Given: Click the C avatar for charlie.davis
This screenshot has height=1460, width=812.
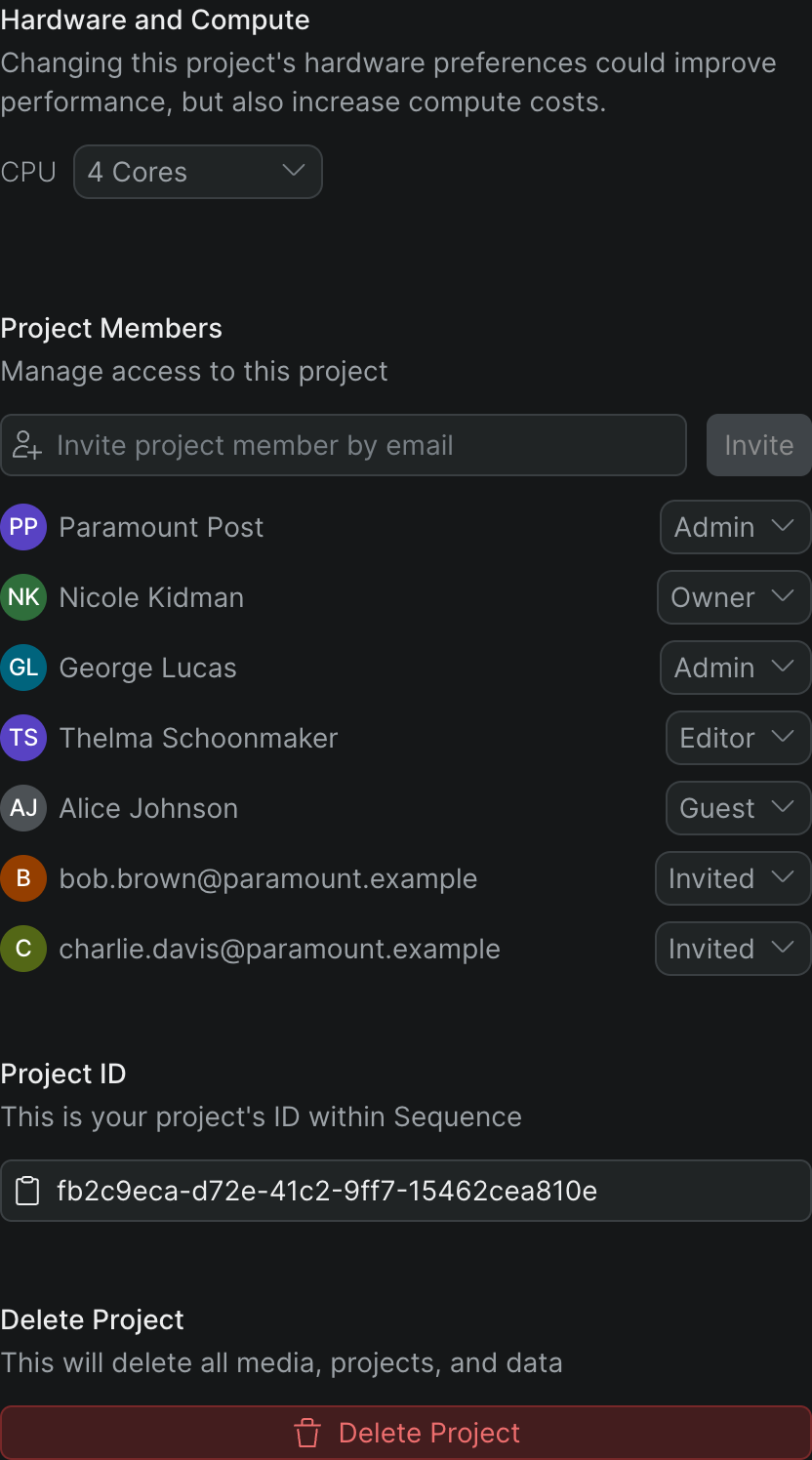Looking at the screenshot, I should click(x=23, y=949).
